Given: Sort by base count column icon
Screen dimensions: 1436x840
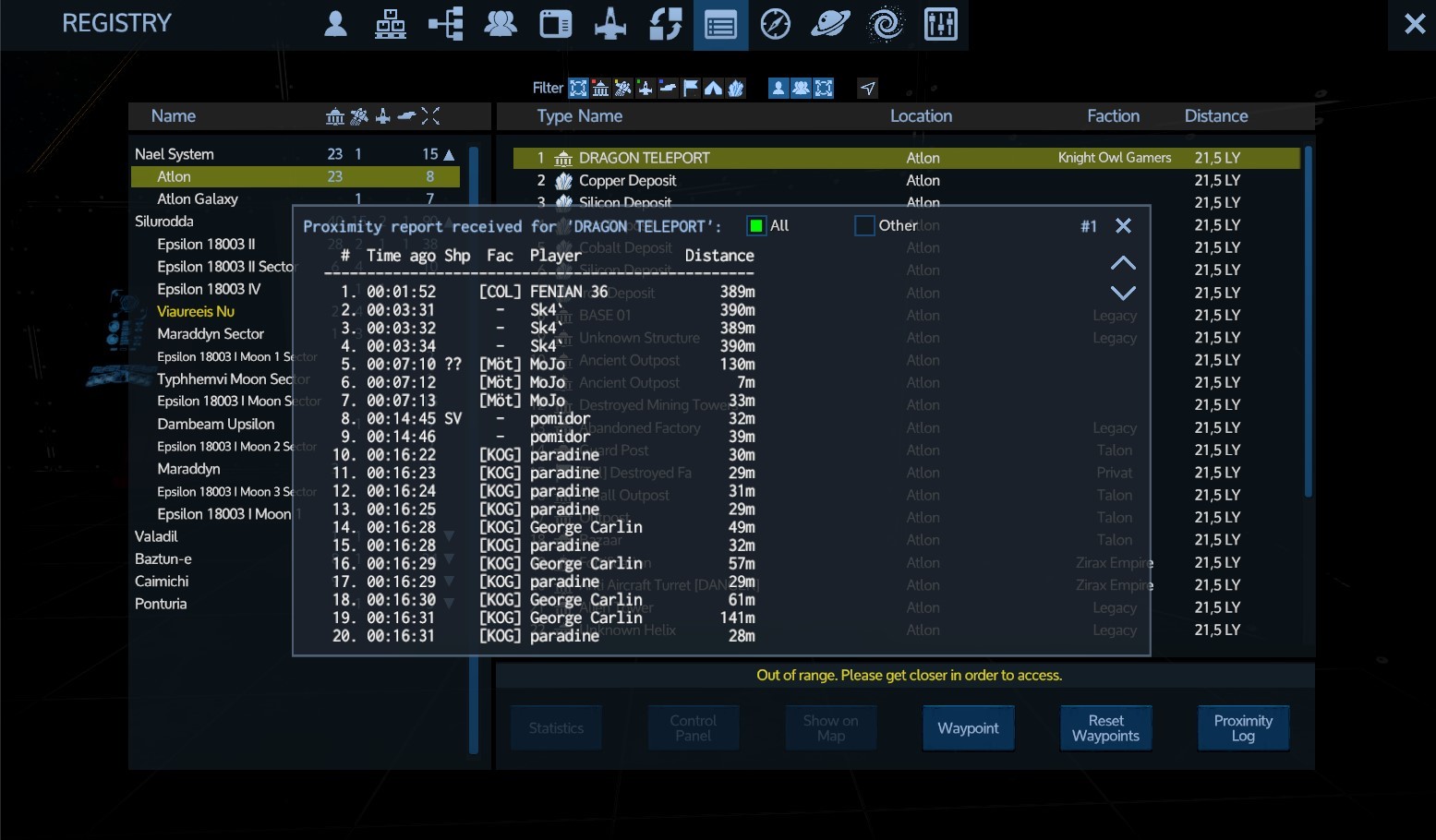Looking at the screenshot, I should 335,116.
